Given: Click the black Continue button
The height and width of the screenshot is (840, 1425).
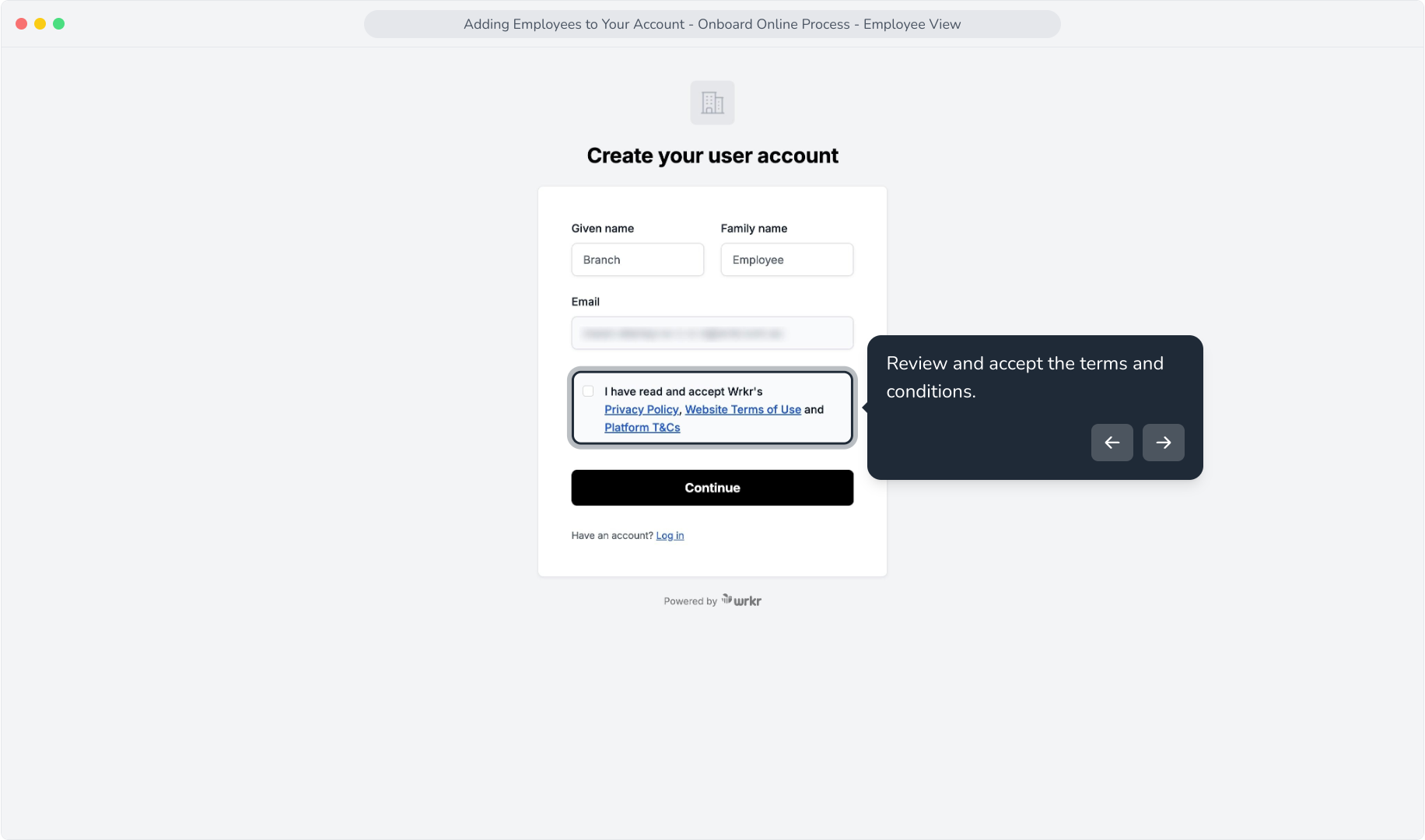Looking at the screenshot, I should pos(712,488).
